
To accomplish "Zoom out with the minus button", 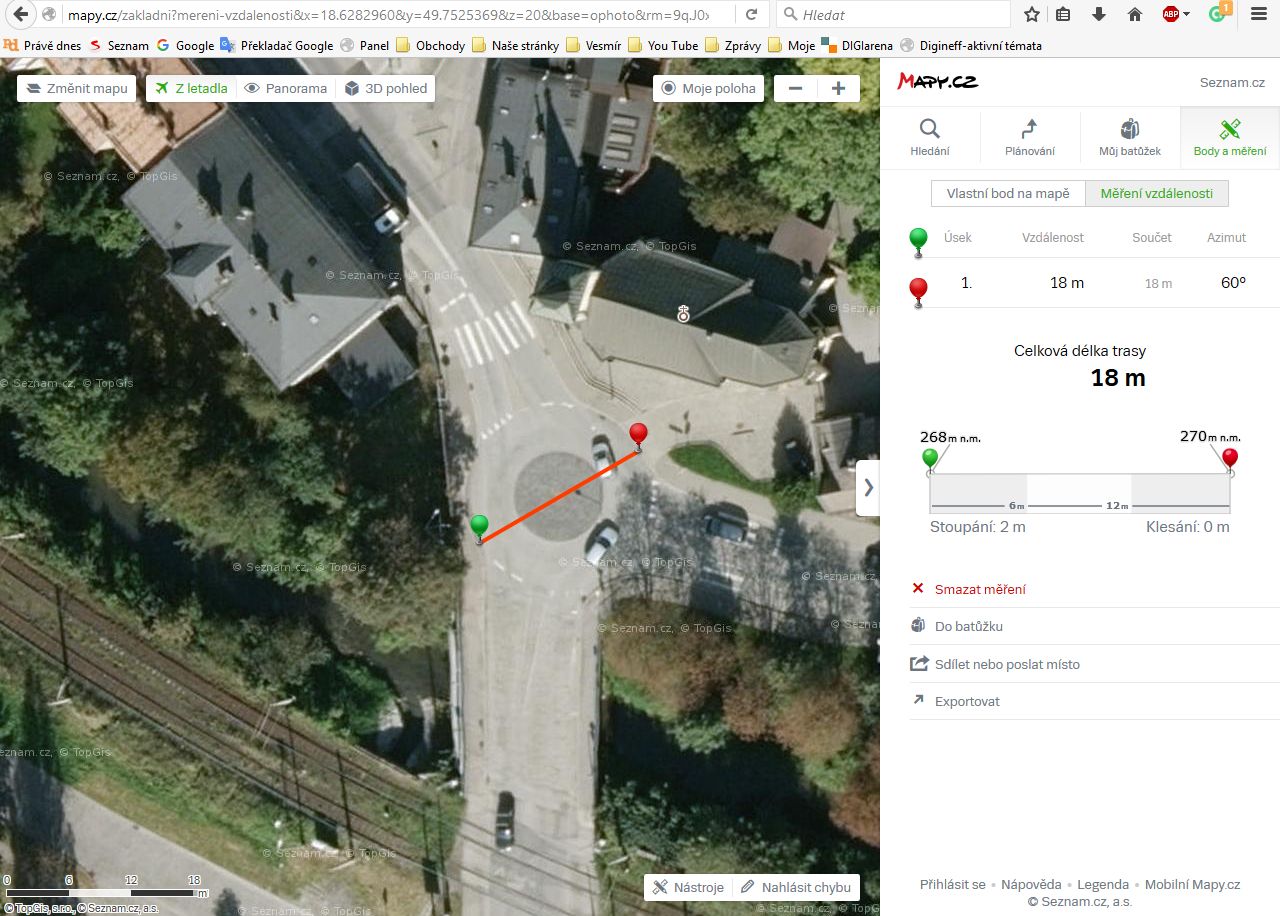I will [x=796, y=88].
